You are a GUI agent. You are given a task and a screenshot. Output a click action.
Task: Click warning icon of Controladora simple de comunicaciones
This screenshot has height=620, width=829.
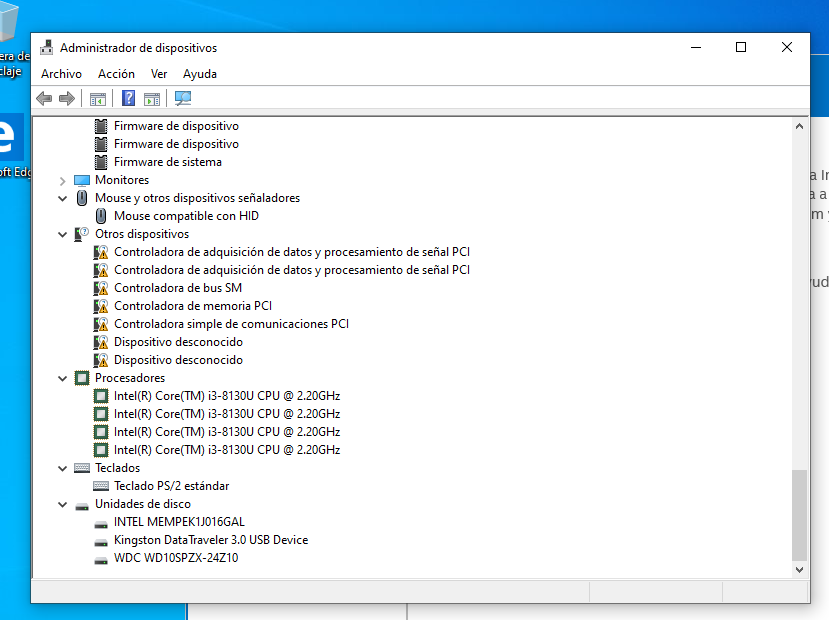pos(101,324)
